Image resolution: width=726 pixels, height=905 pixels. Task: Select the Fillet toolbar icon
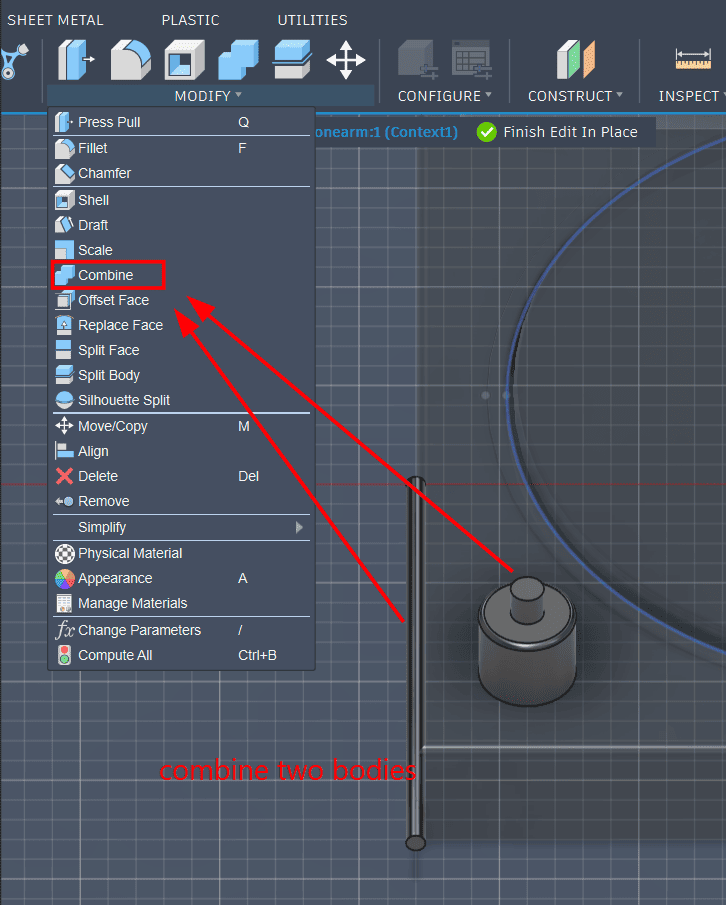click(x=130, y=59)
